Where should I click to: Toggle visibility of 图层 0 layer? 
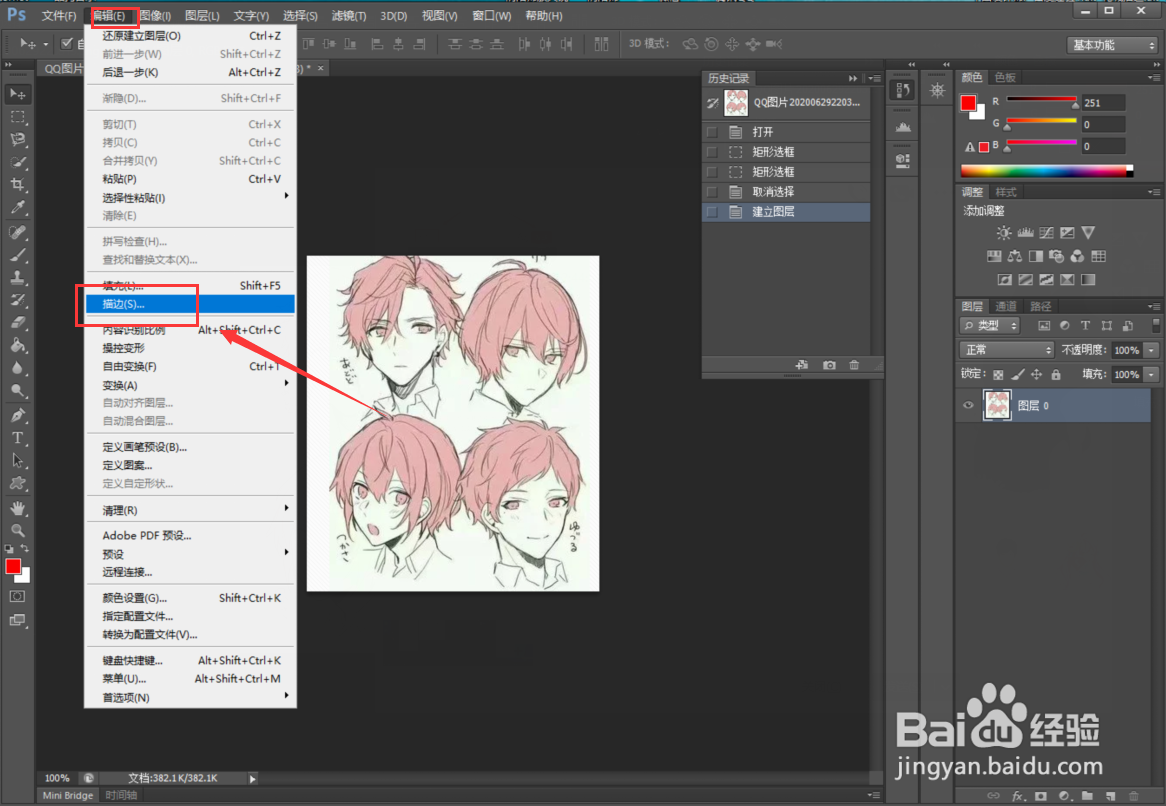point(968,405)
